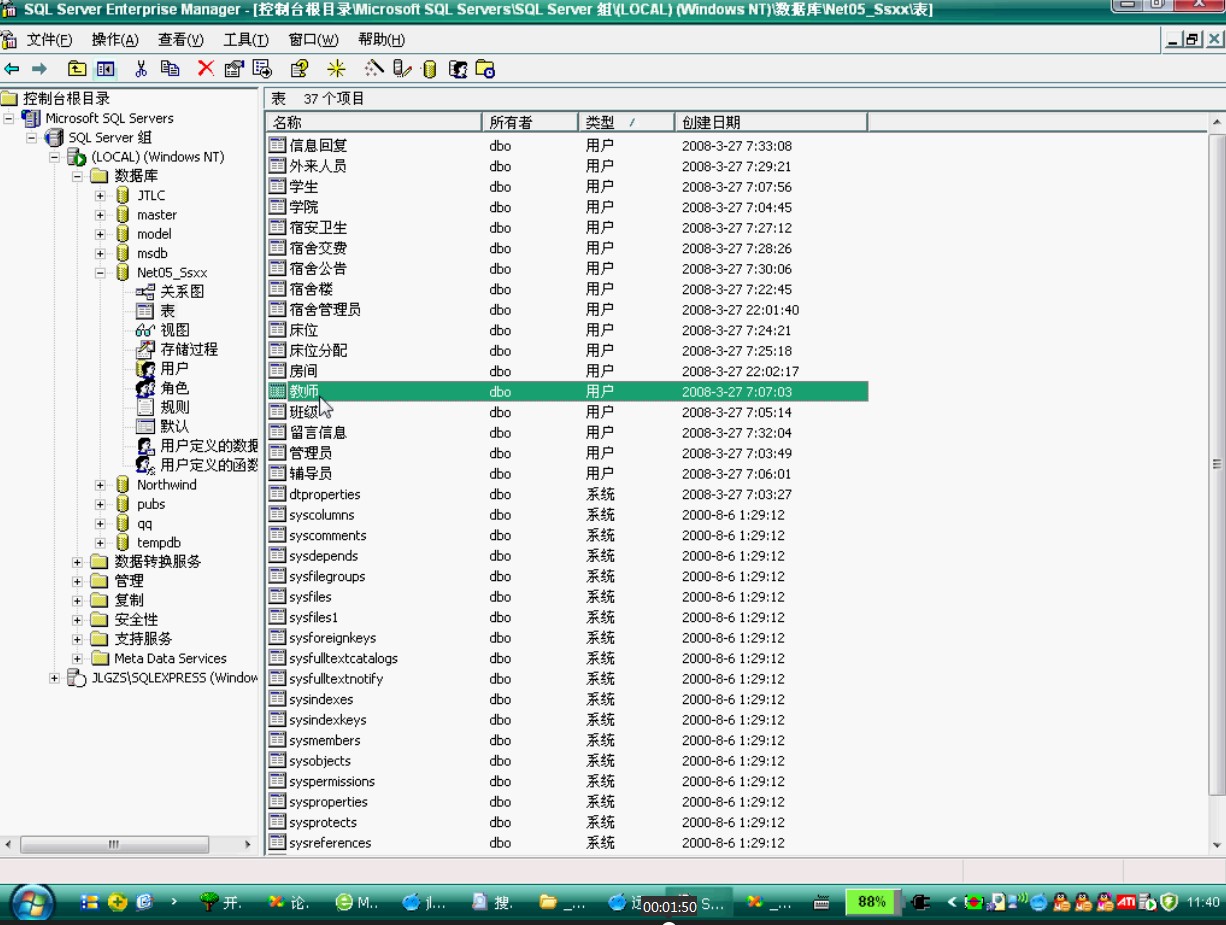Select the sysobjects table row
The width and height of the screenshot is (1226, 925).
[567, 761]
